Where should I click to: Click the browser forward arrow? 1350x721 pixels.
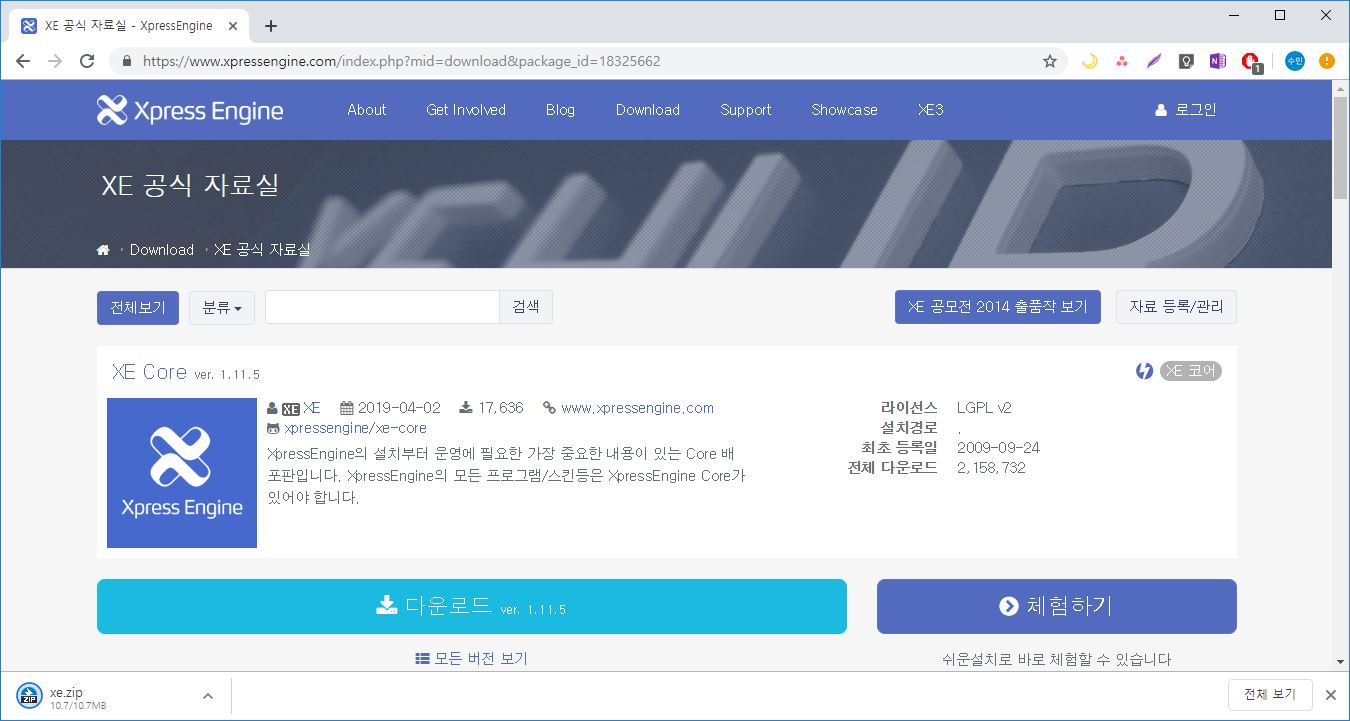(x=55, y=61)
